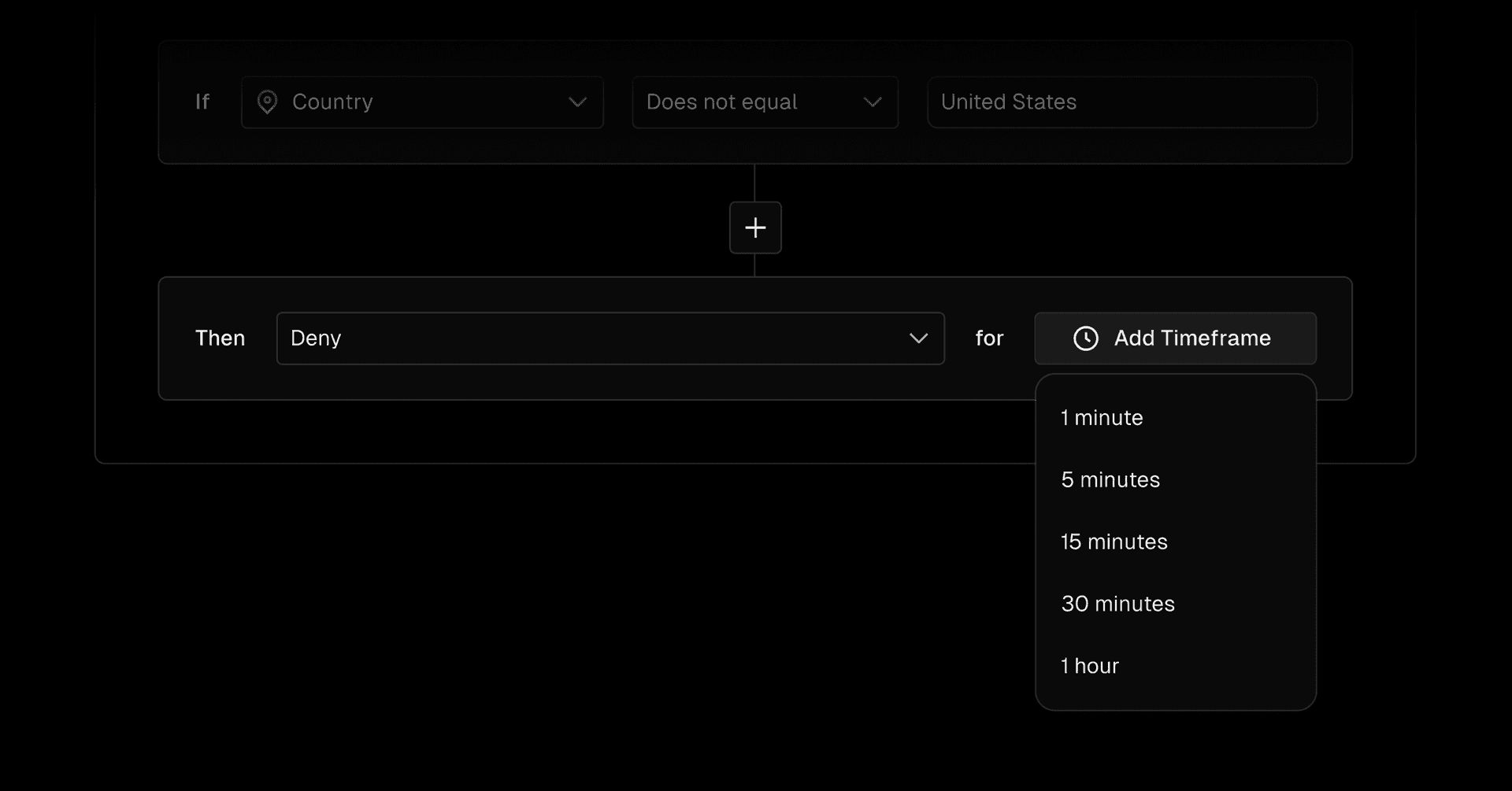The image size is (1512, 791).
Task: Click the word for before Add Timeframe
Action: pos(989,338)
